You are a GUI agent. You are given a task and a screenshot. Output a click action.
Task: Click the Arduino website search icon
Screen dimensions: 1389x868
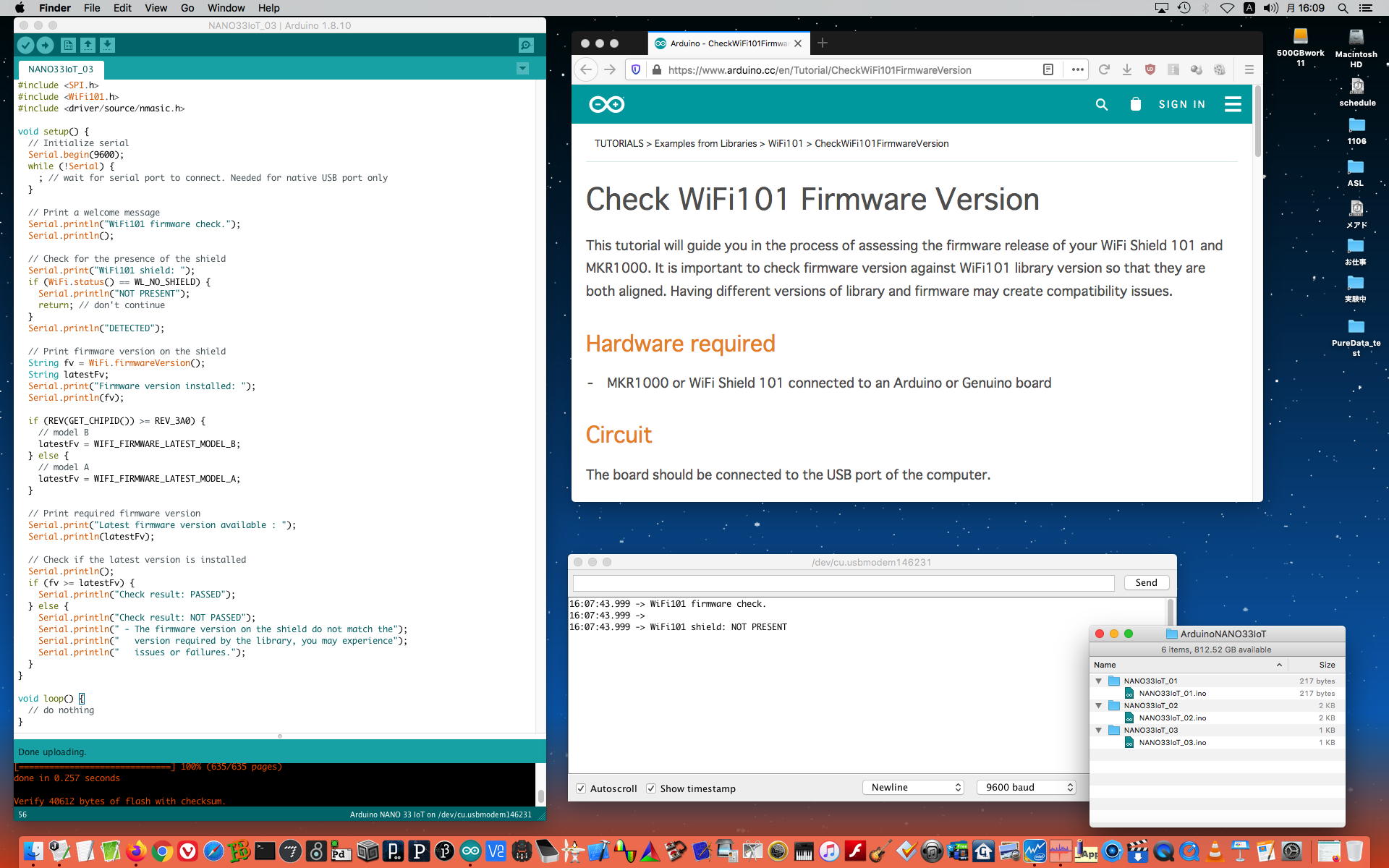1102,104
